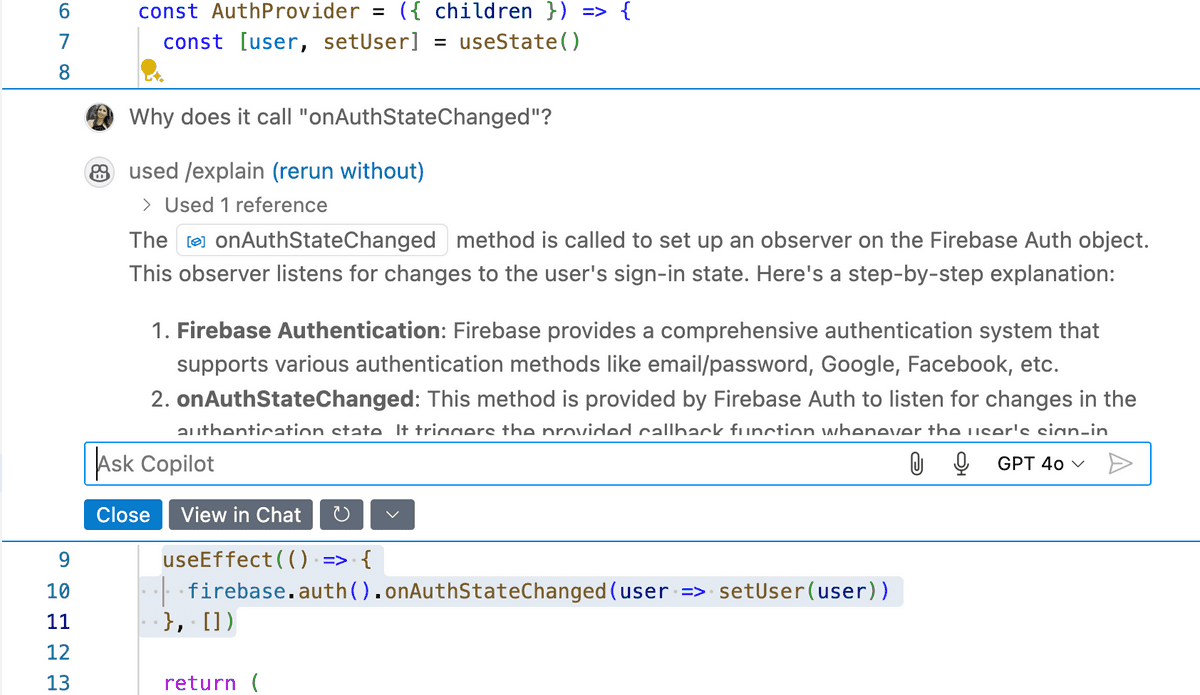Click the Copilot icon next to used /explain
The image size is (1200, 695).
point(100,172)
